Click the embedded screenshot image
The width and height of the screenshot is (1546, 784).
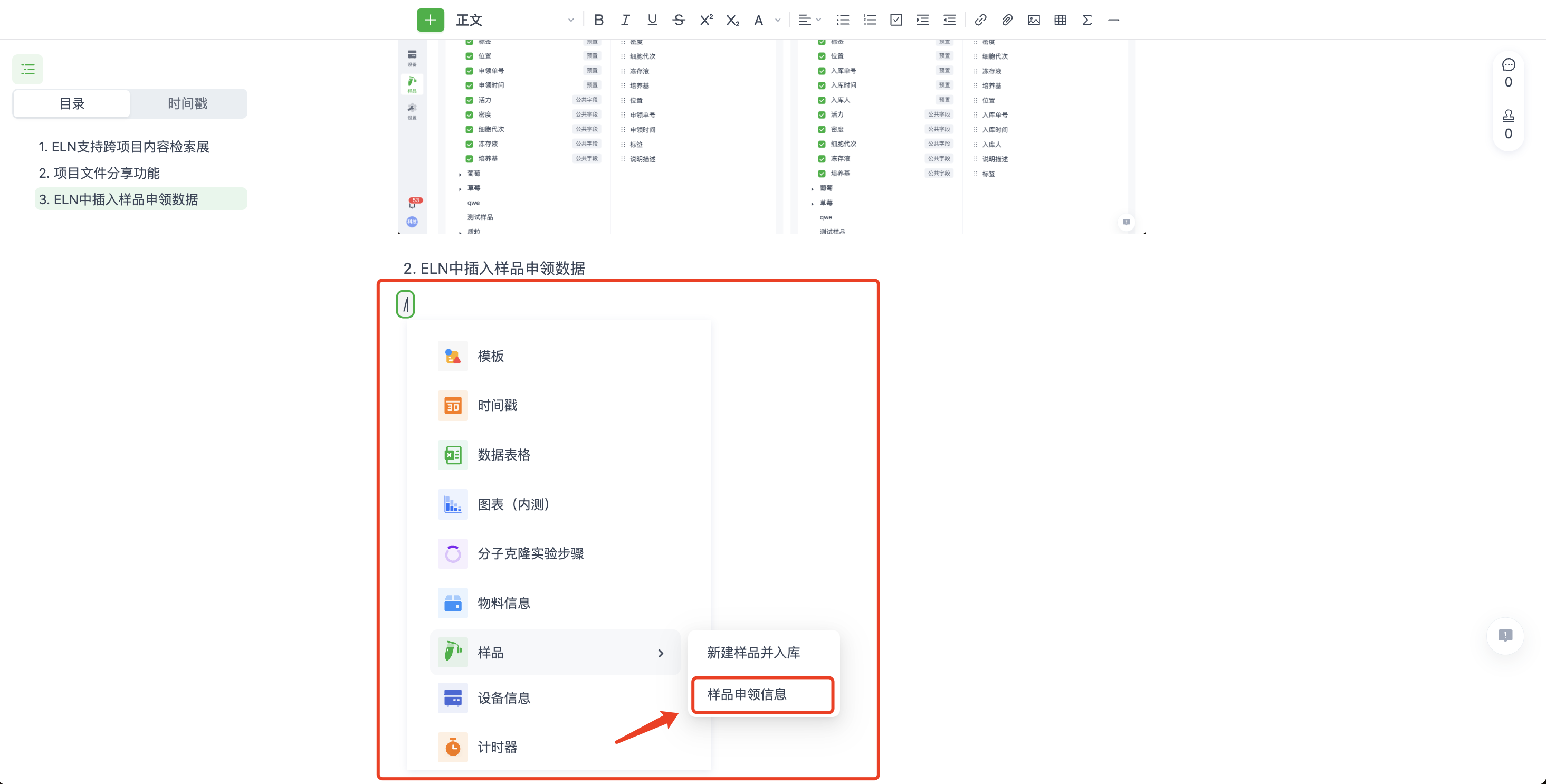coord(771,137)
